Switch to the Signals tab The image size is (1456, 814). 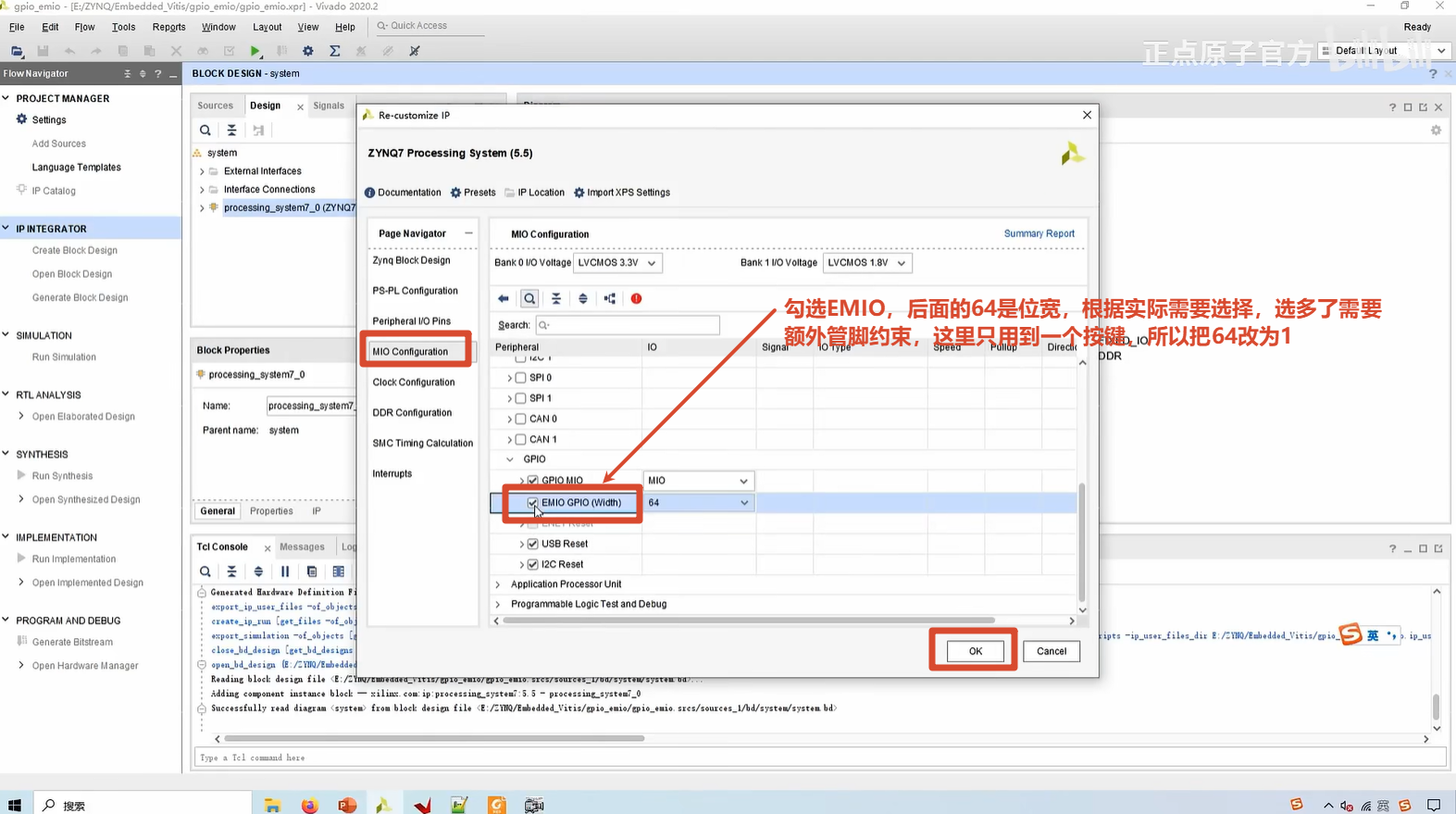click(329, 106)
